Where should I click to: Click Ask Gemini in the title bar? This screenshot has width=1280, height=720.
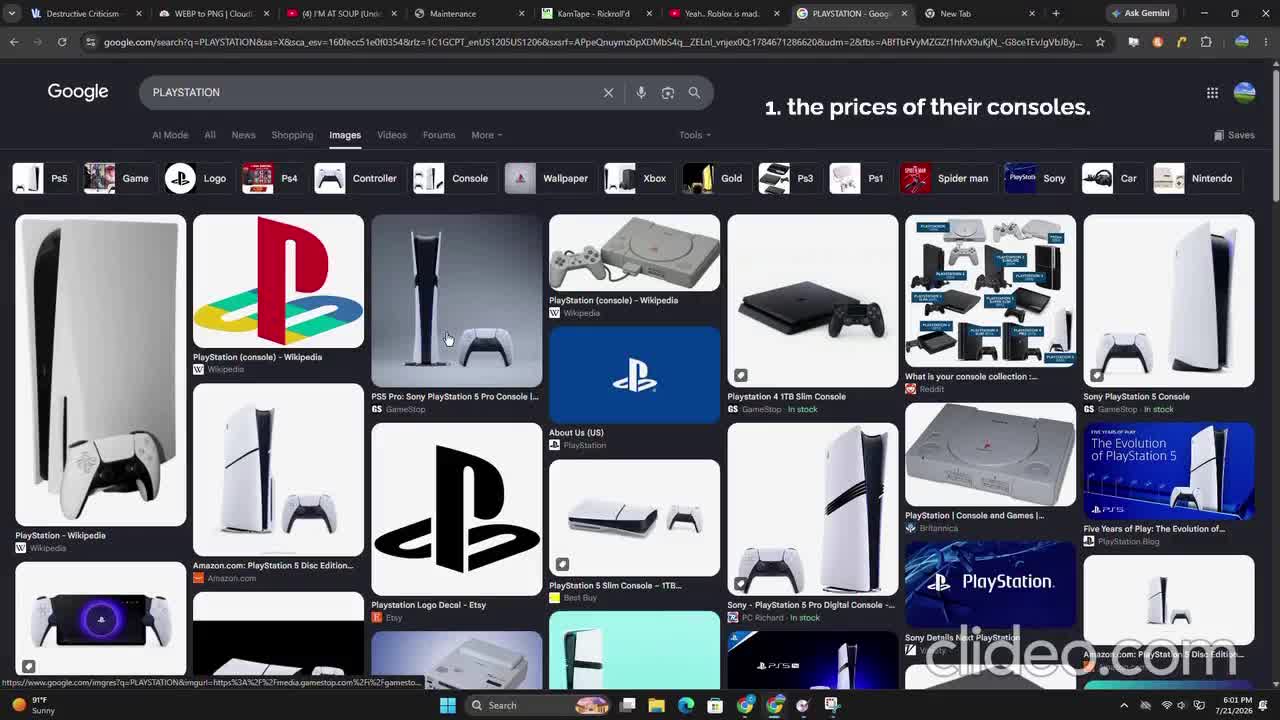click(1139, 13)
